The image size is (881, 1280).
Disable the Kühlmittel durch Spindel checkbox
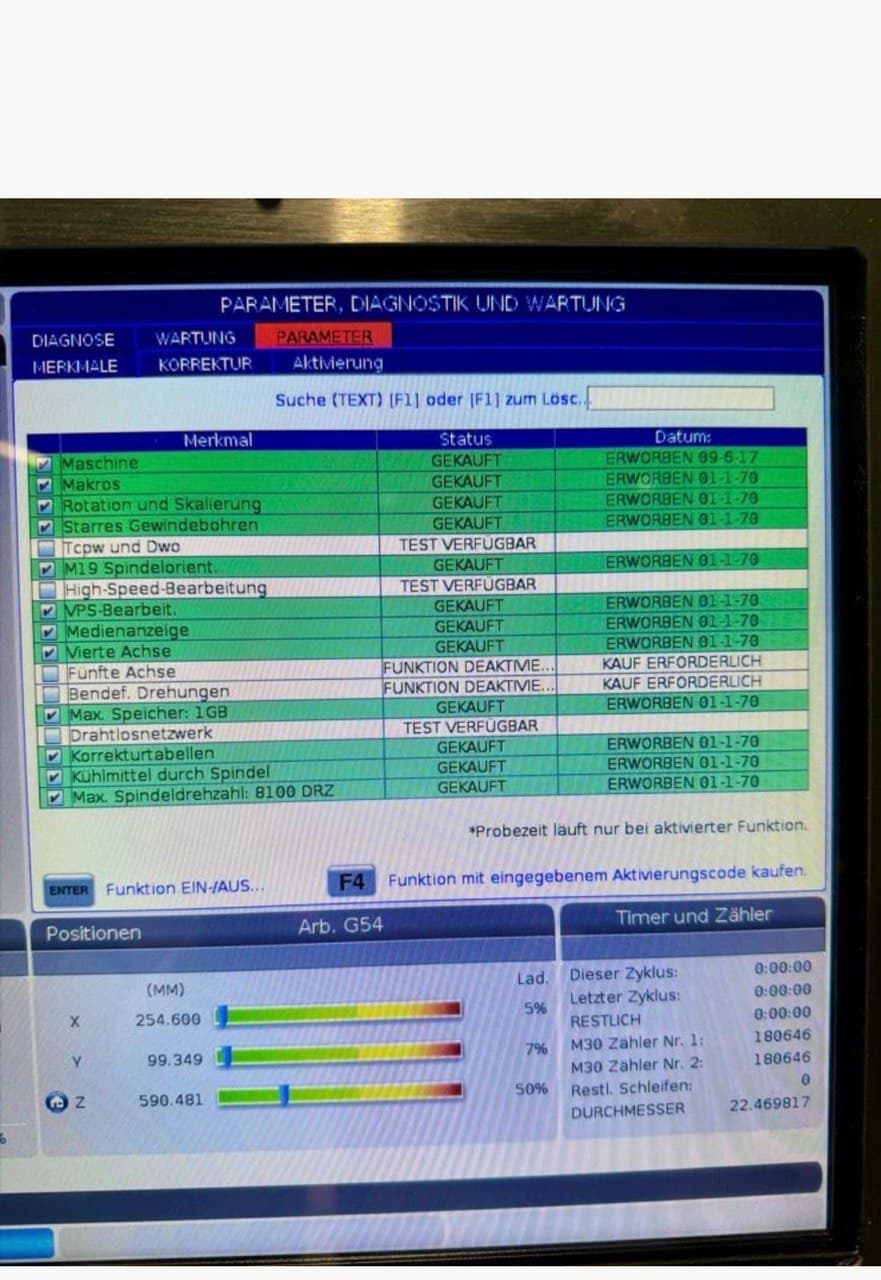click(55, 776)
